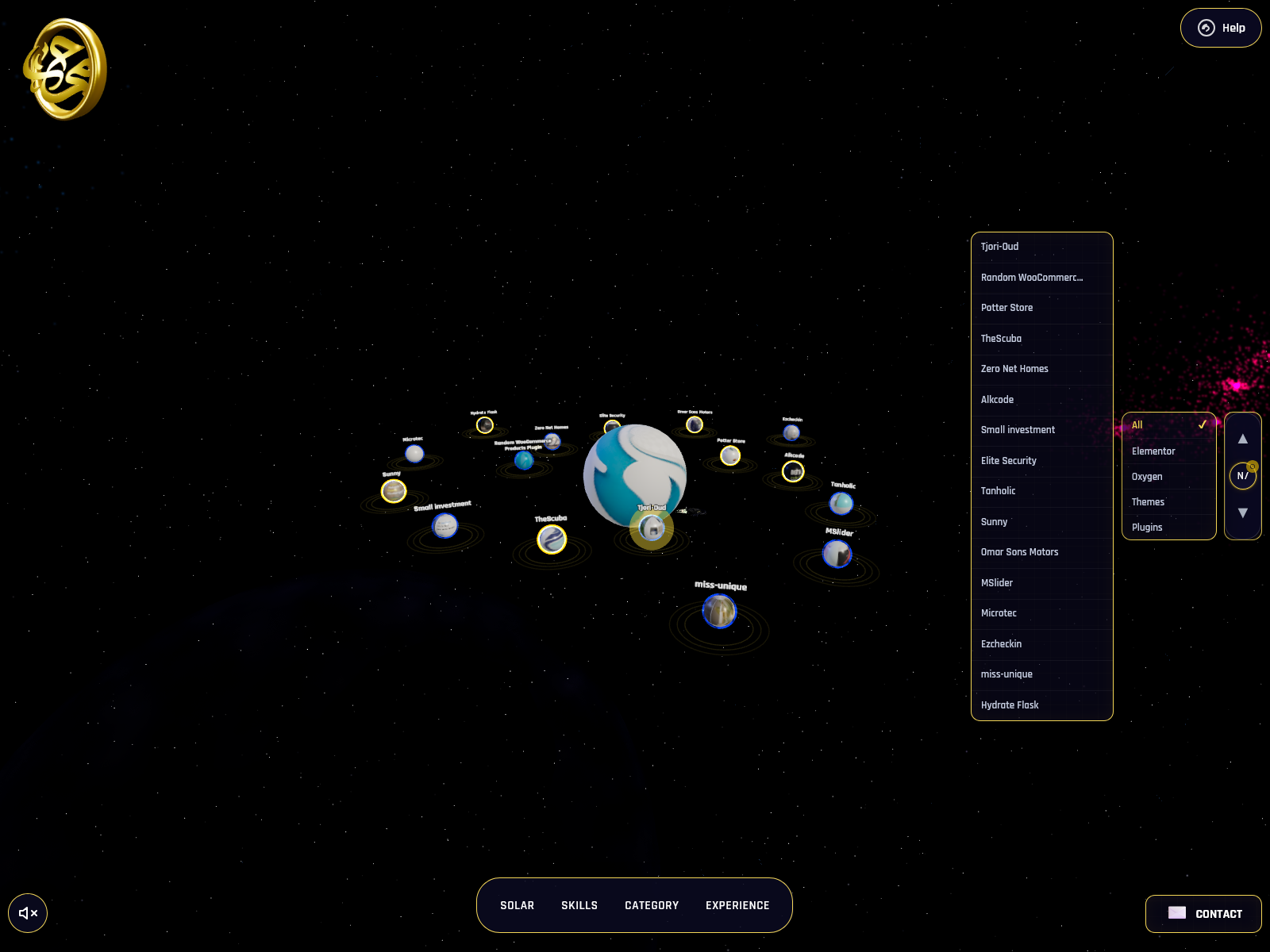Select the TheScuba planet
Image resolution: width=1270 pixels, height=952 pixels.
coord(552,539)
